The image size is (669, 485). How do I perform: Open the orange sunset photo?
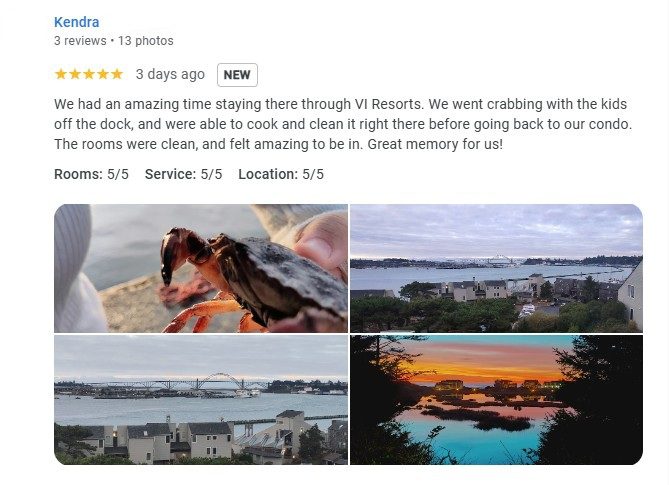pos(496,400)
